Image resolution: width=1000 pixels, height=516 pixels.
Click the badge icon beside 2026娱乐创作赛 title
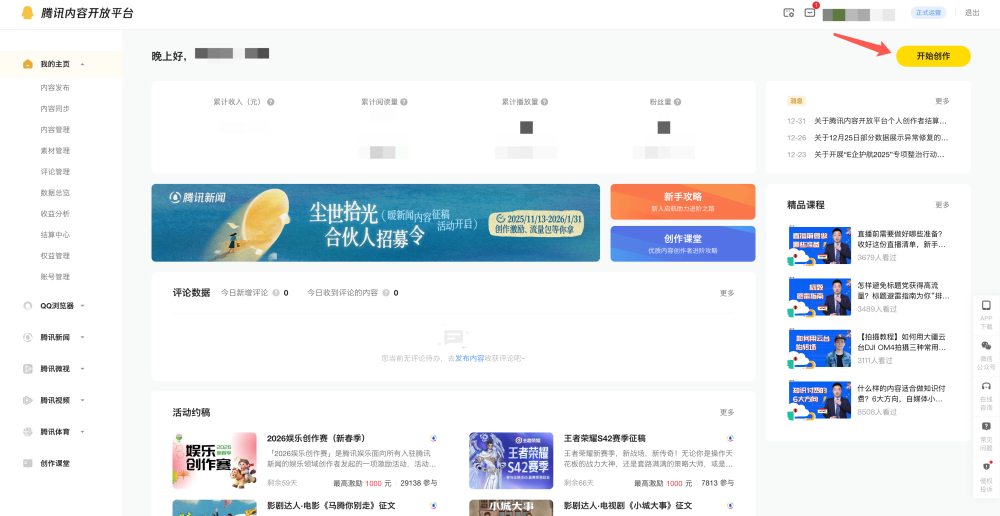434,438
